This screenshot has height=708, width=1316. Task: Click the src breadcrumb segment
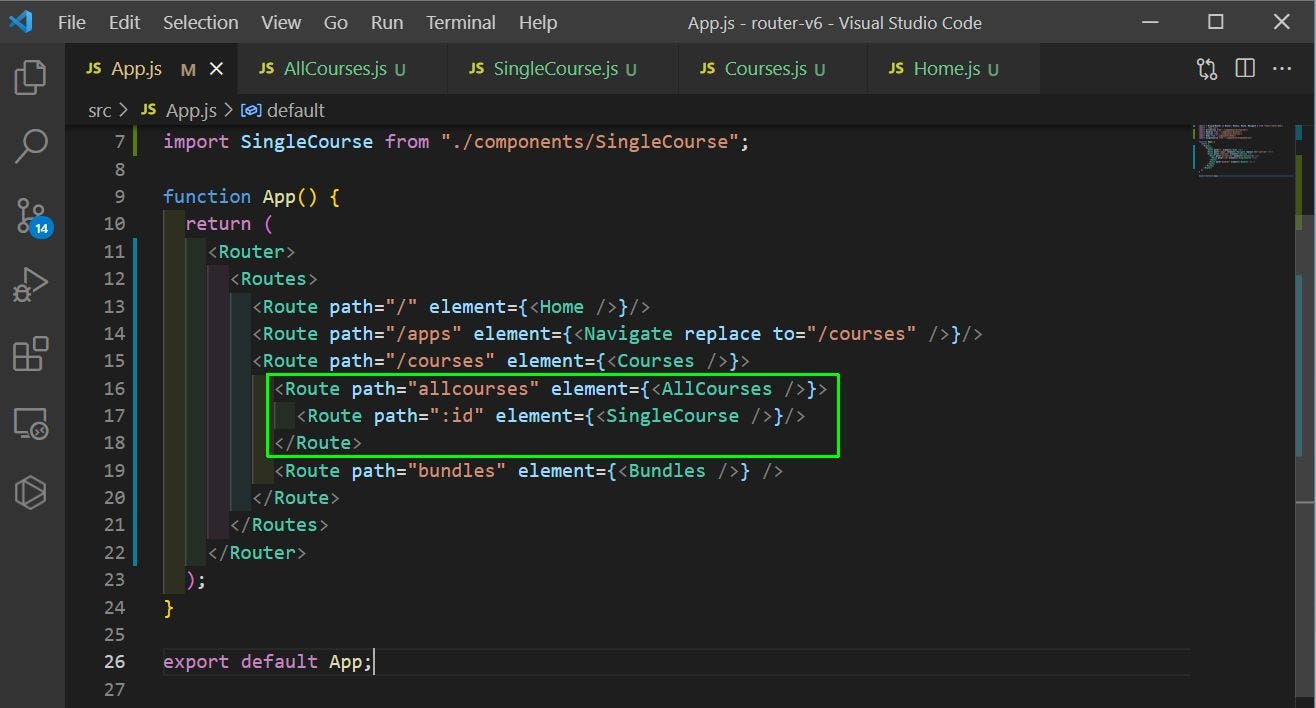coord(100,110)
